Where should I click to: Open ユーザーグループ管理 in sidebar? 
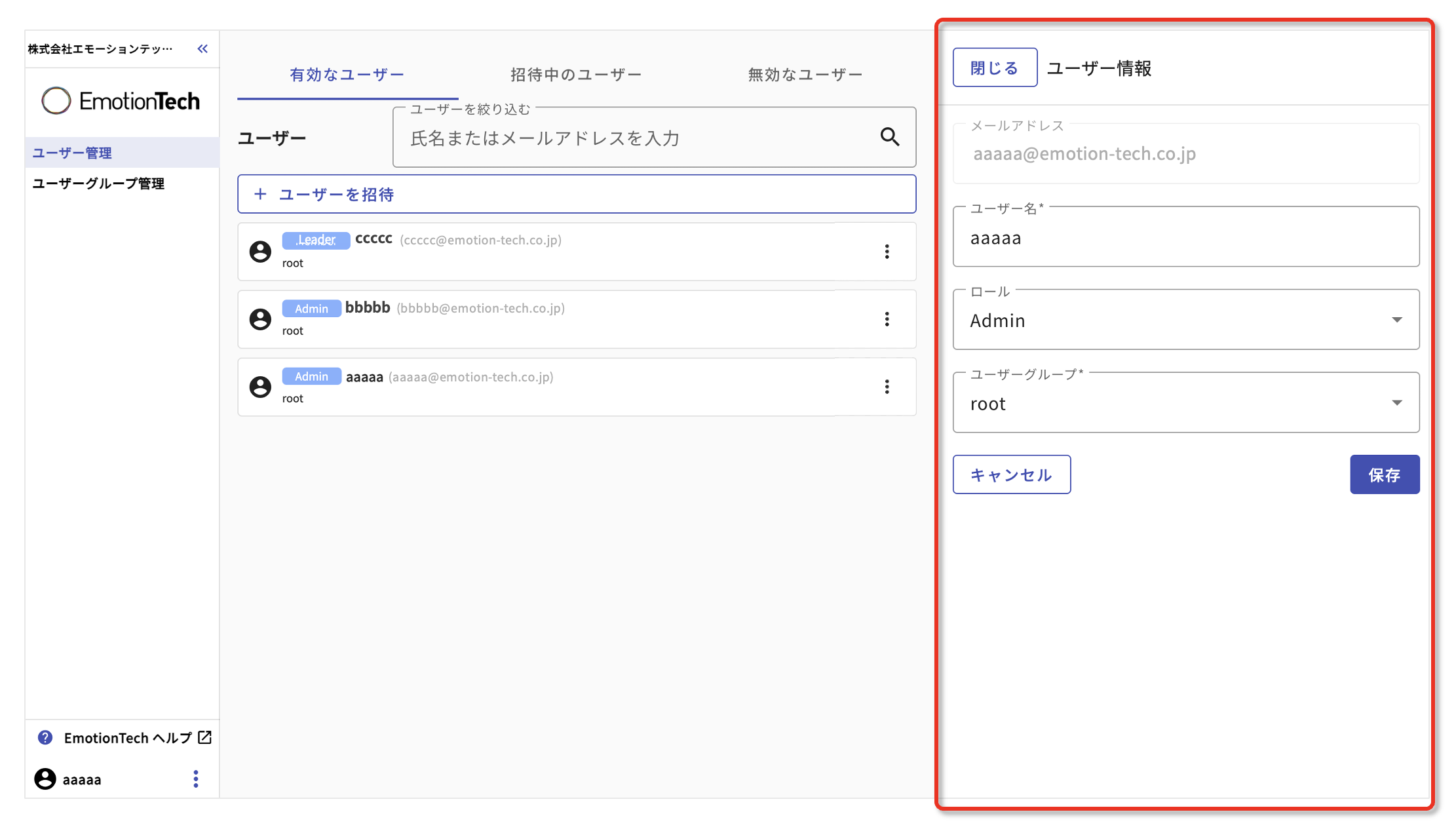[98, 184]
